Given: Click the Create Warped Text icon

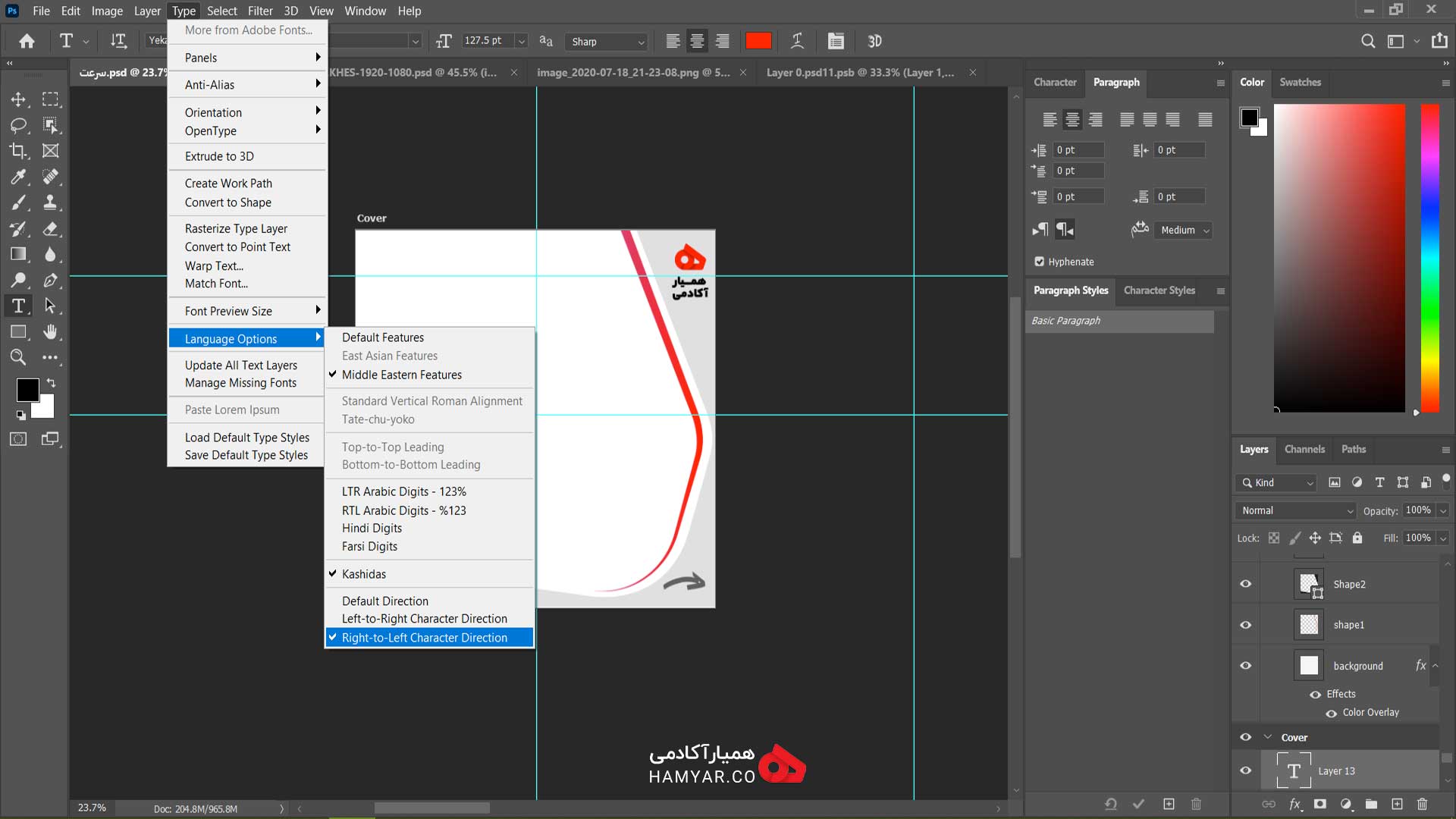Looking at the screenshot, I should [x=797, y=41].
